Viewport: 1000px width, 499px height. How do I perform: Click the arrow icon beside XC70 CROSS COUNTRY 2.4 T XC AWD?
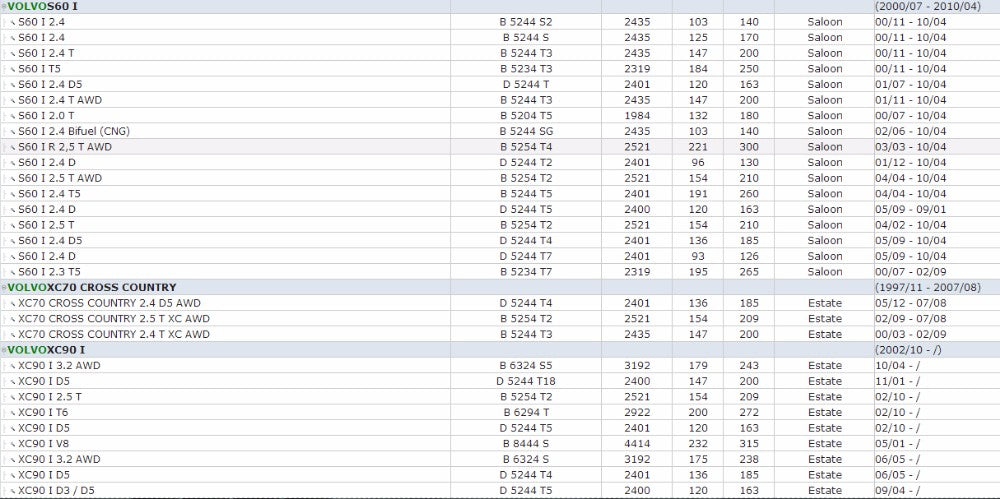click(13, 335)
